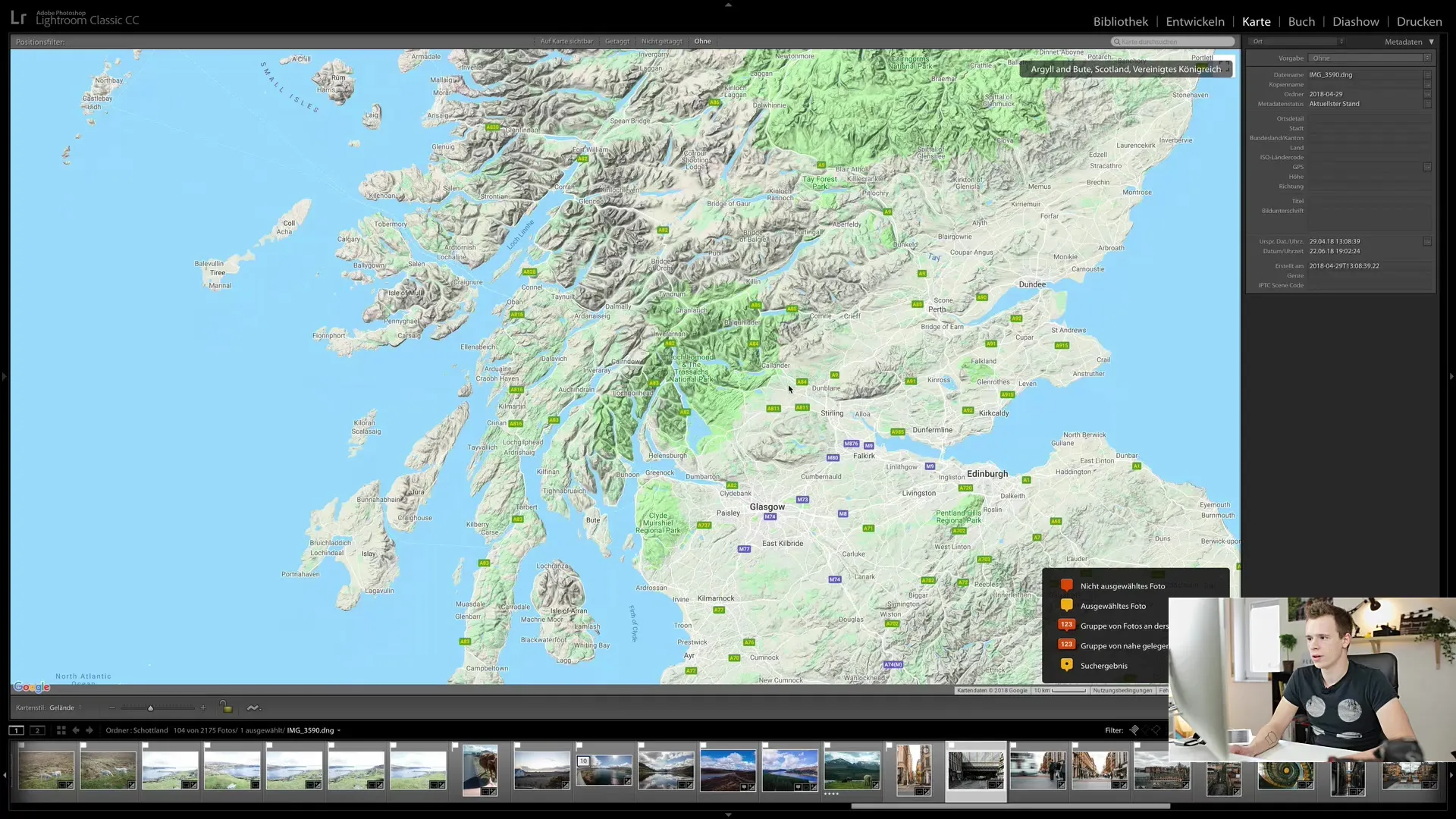Click the 'Suchergebnis' legend marker icon
The image size is (1456, 819).
coord(1066,665)
